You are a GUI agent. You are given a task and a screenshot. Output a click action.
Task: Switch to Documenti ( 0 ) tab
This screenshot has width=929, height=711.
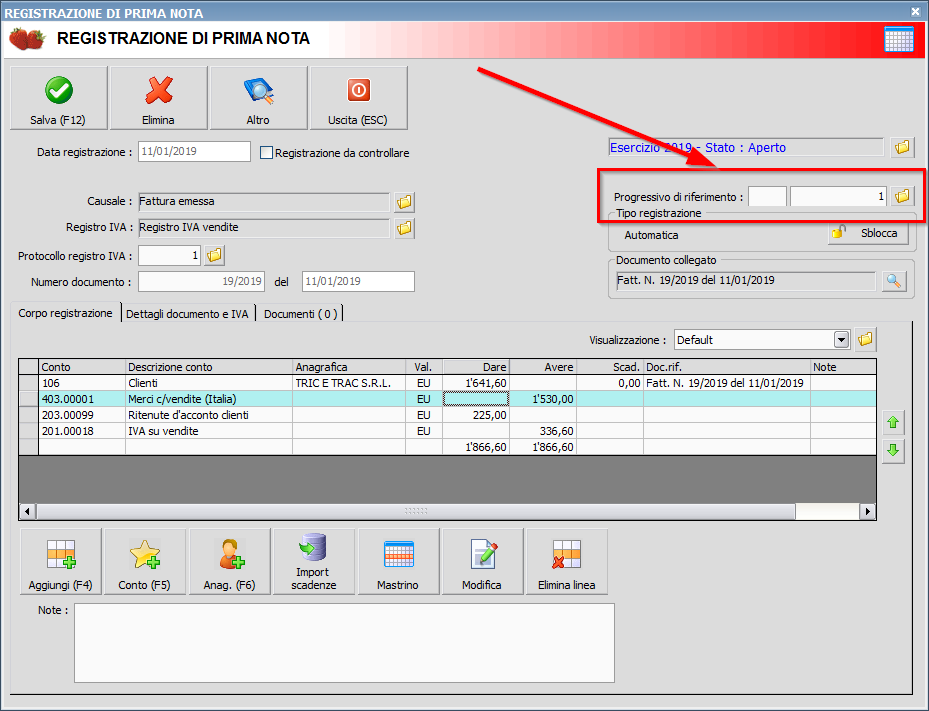coord(300,313)
